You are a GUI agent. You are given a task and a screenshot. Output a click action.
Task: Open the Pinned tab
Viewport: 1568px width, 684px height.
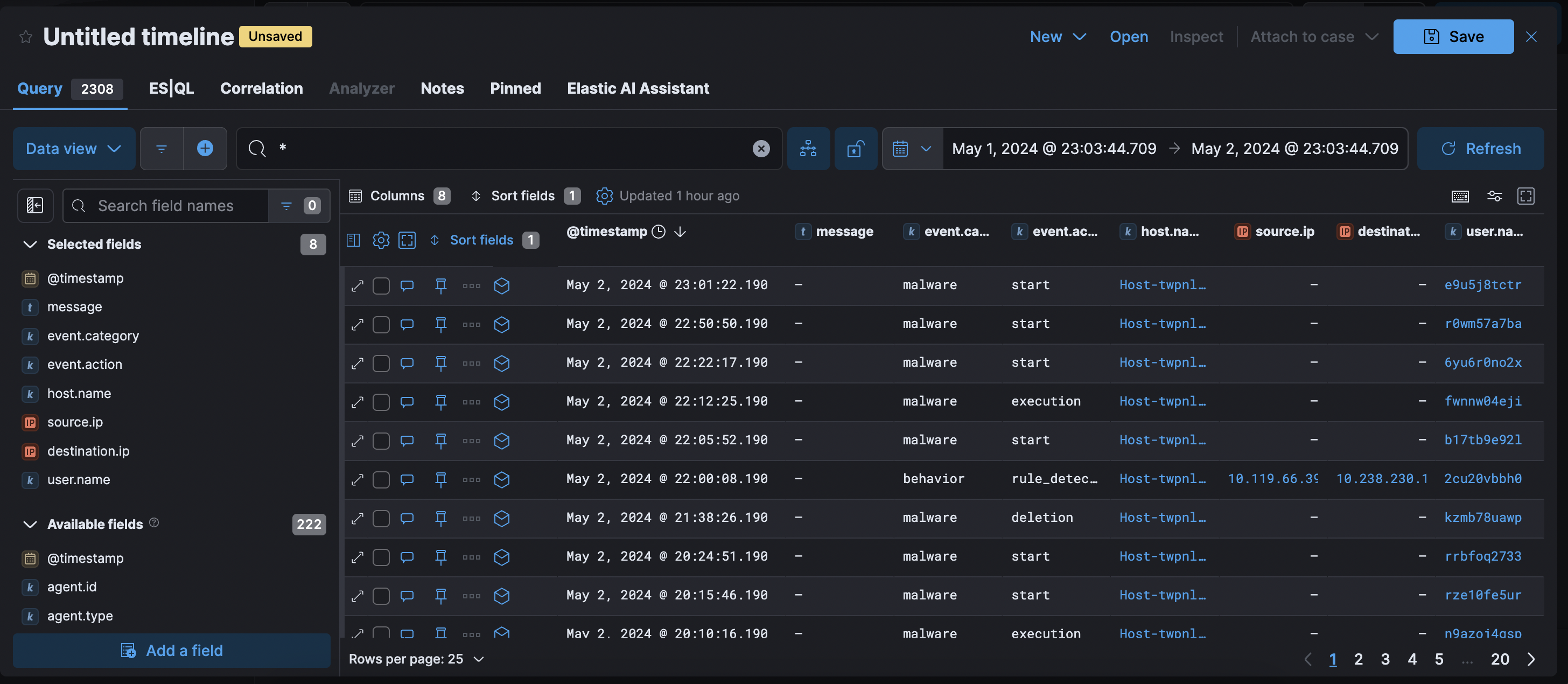tap(515, 88)
